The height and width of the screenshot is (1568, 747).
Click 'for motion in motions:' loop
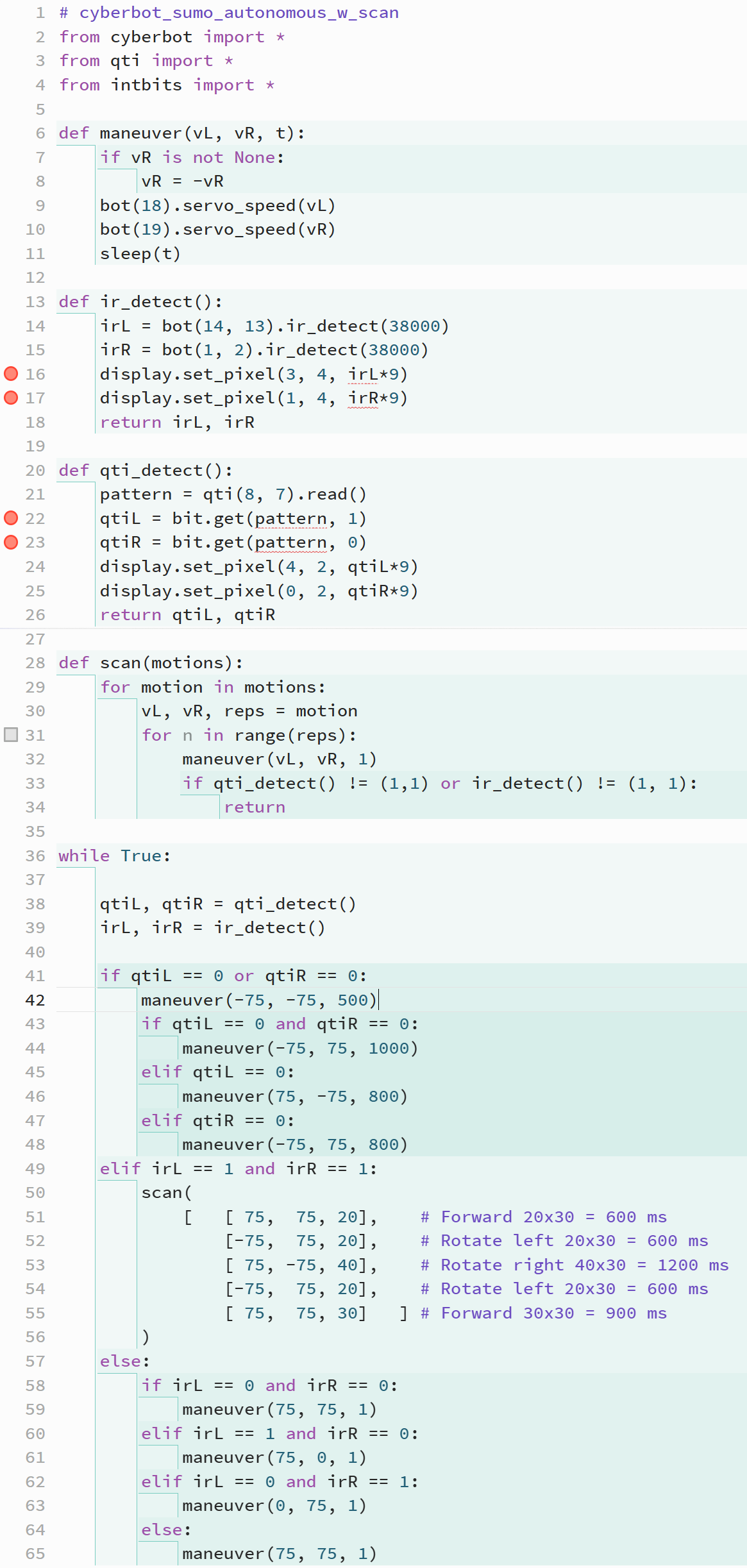pyautogui.click(x=213, y=687)
